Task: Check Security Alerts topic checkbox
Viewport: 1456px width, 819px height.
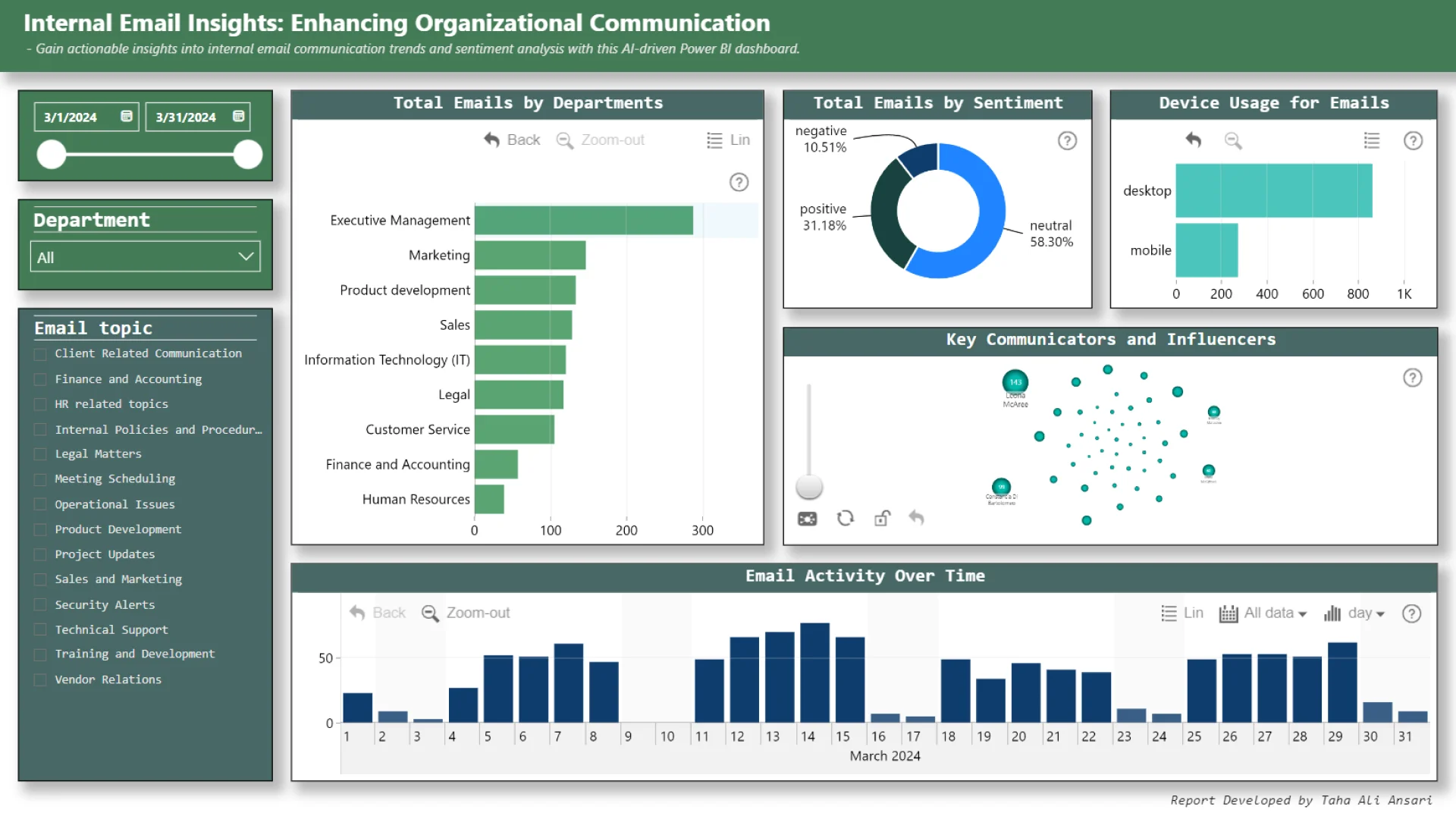Action: click(40, 604)
